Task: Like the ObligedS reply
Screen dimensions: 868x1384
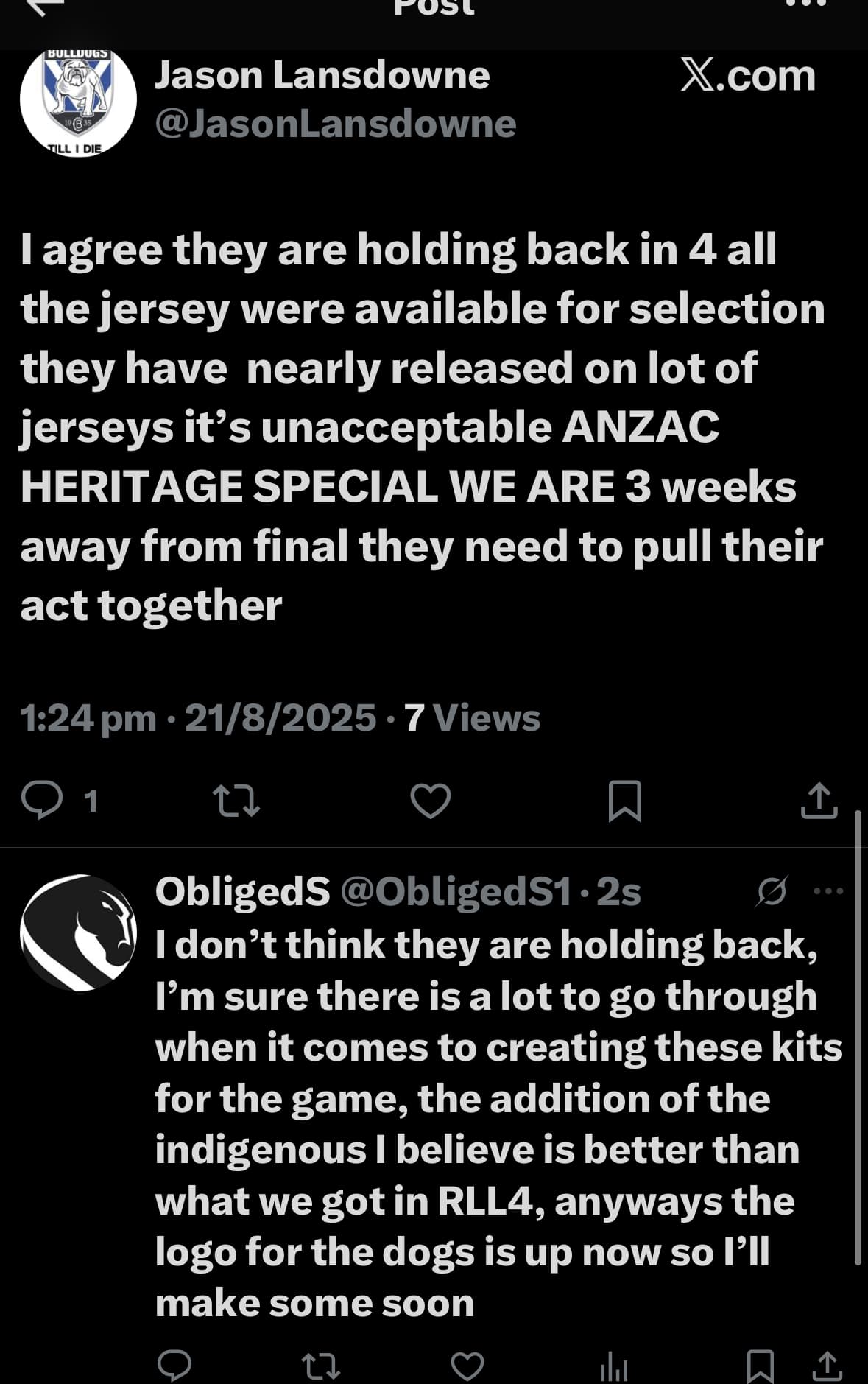Action: click(x=467, y=1366)
